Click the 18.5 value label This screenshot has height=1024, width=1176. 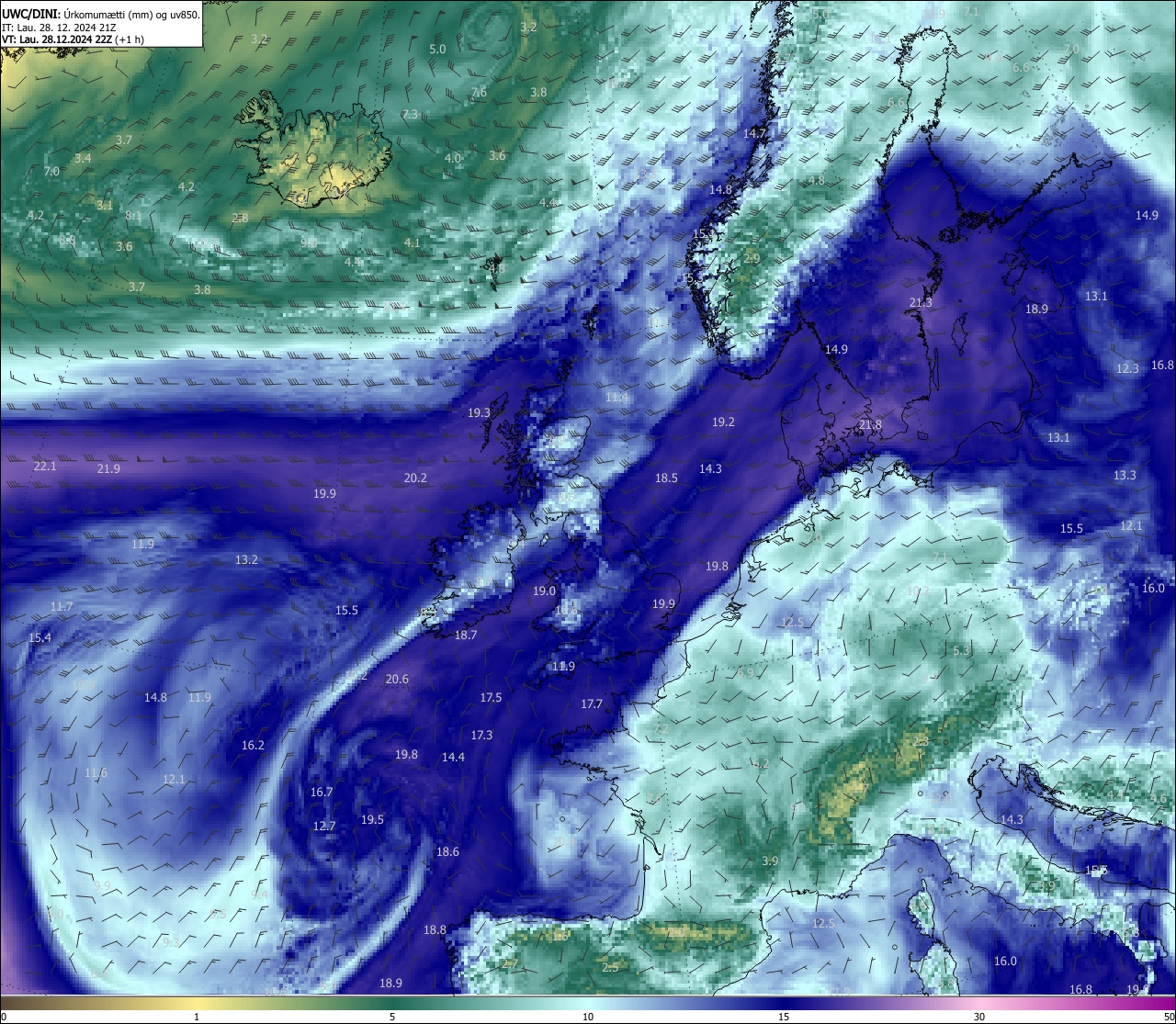666,478
